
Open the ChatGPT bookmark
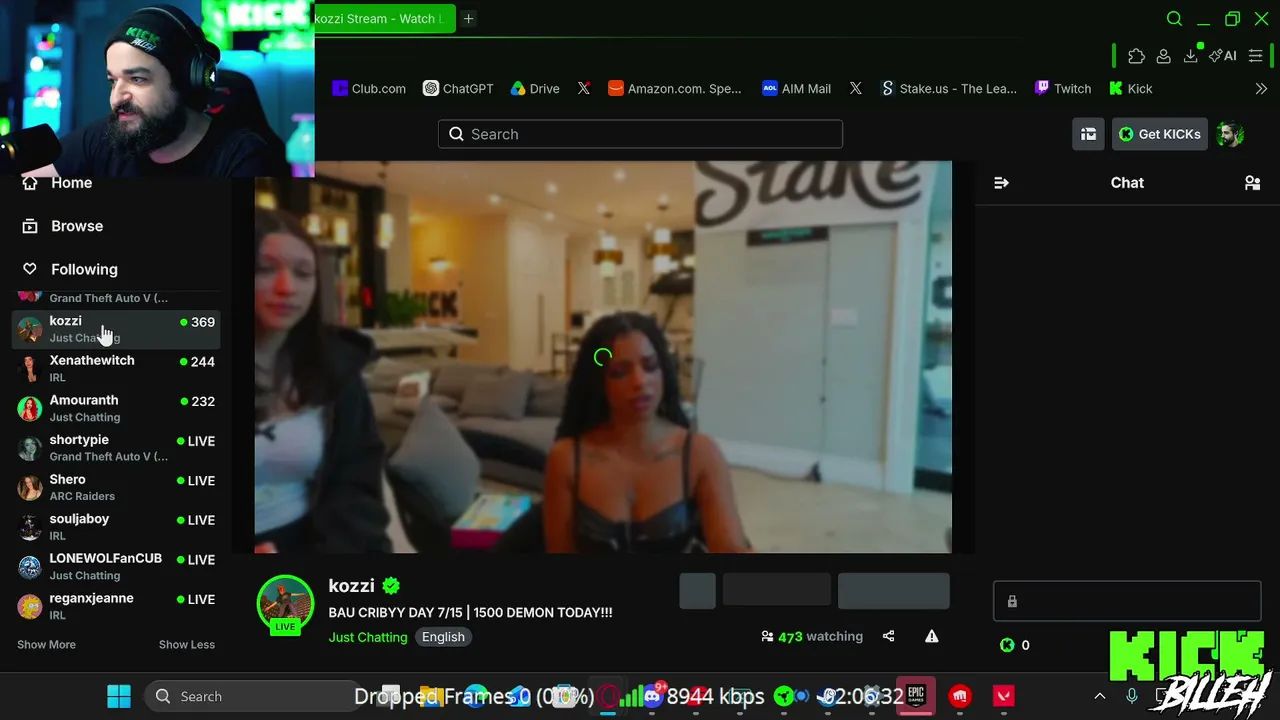458,88
